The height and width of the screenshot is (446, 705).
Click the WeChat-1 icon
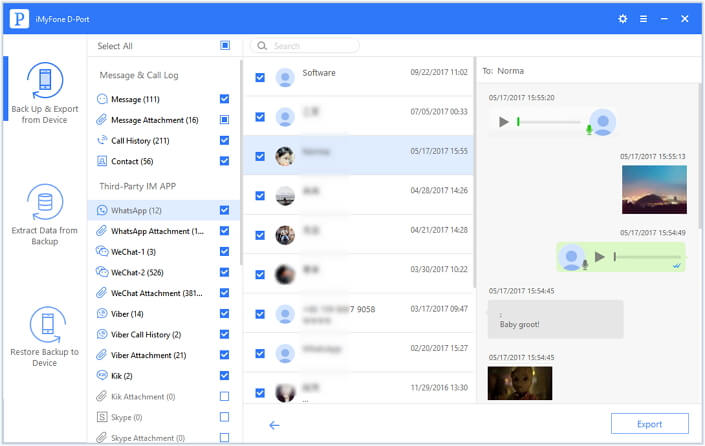click(x=102, y=251)
